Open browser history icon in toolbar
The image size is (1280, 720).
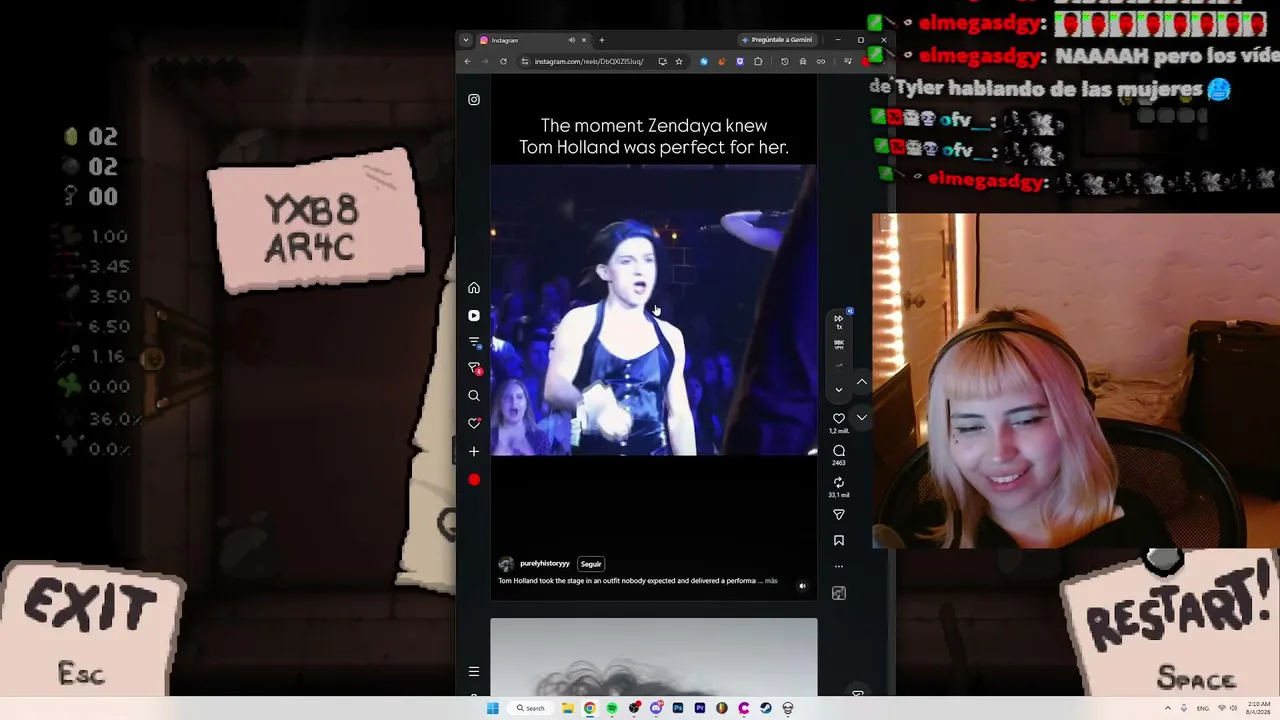pos(785,61)
